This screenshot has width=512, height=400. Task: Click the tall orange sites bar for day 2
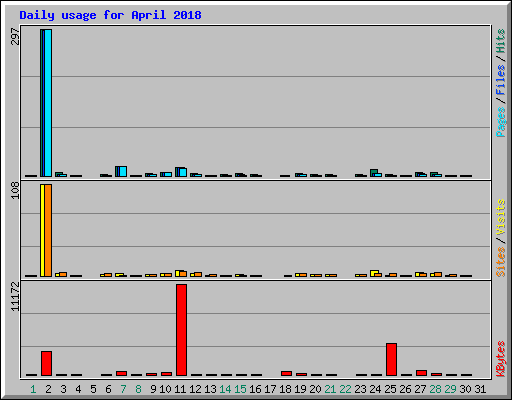click(48, 230)
